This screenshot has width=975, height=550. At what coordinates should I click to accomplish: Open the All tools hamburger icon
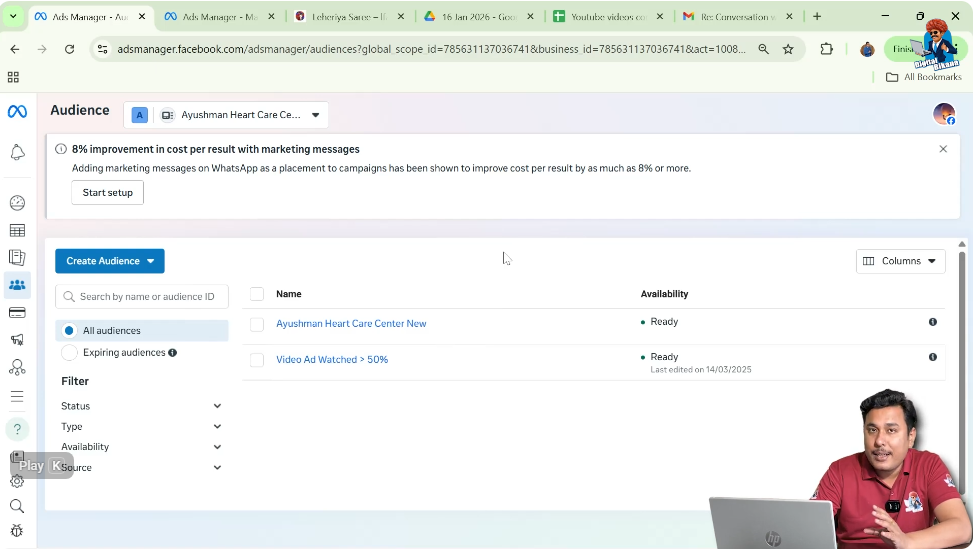coord(17,396)
